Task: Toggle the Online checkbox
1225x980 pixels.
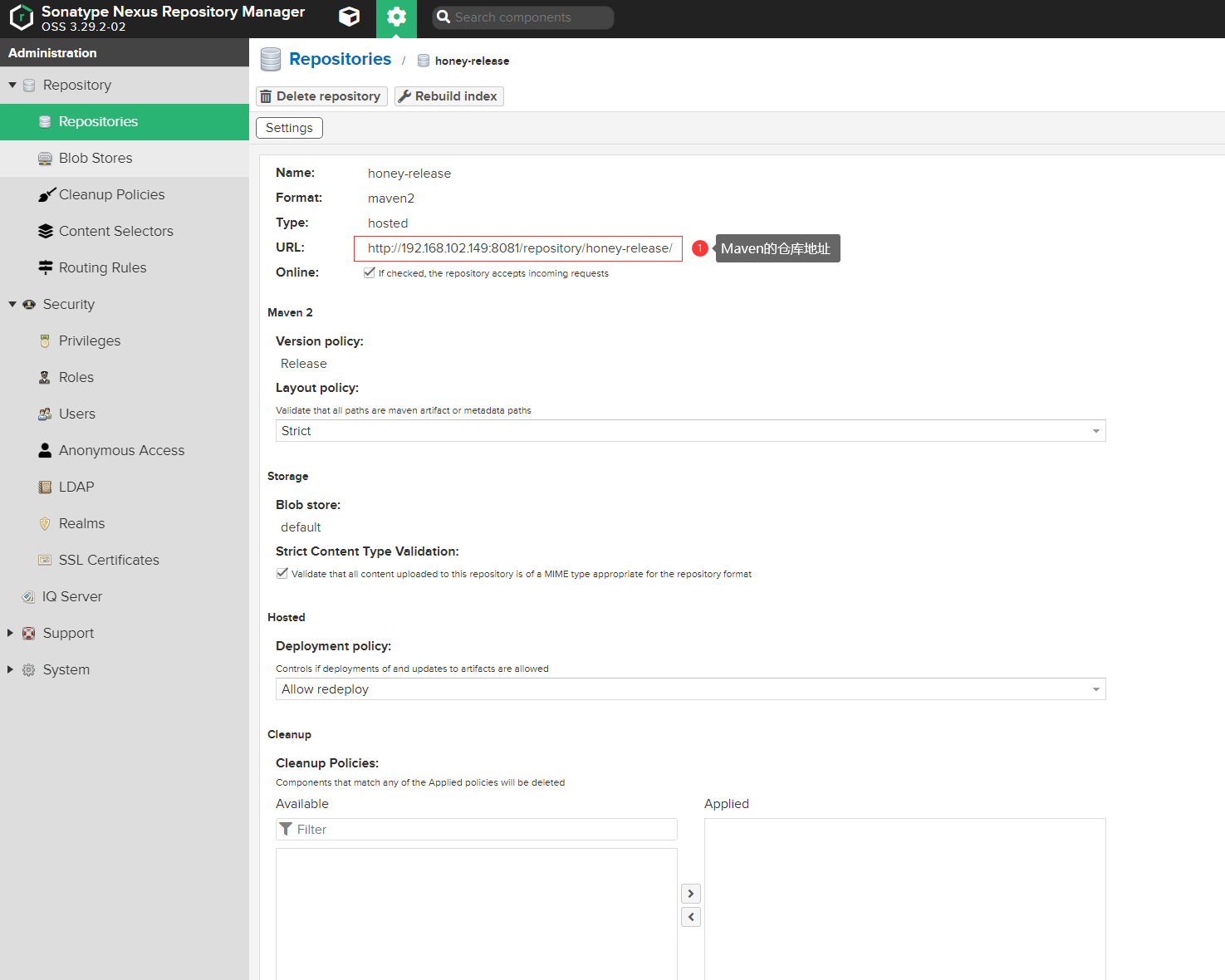Action: (370, 272)
